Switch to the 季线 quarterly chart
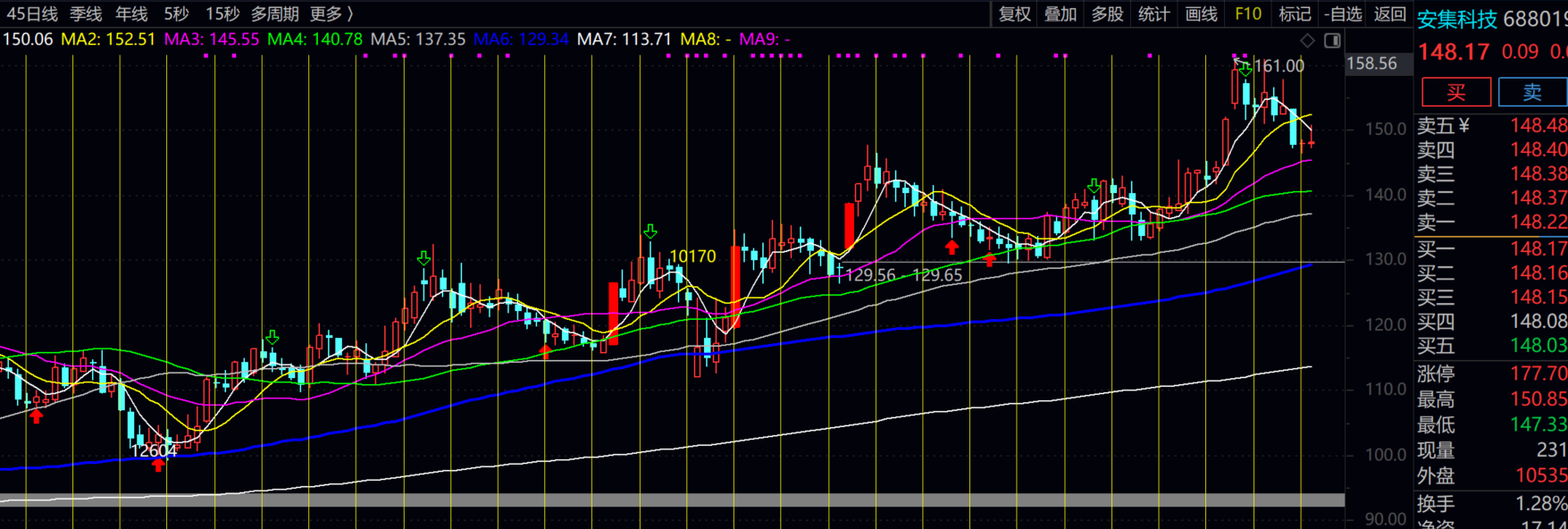 pyautogui.click(x=86, y=14)
